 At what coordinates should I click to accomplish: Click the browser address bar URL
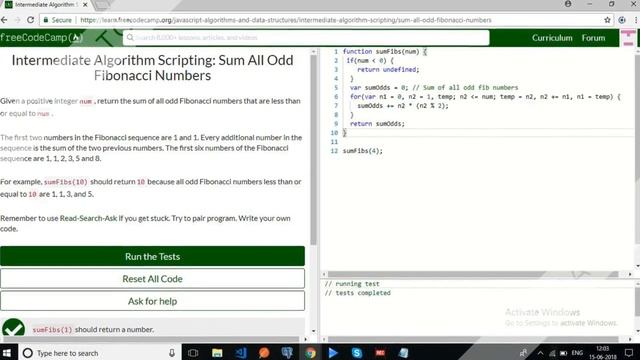(x=286, y=20)
